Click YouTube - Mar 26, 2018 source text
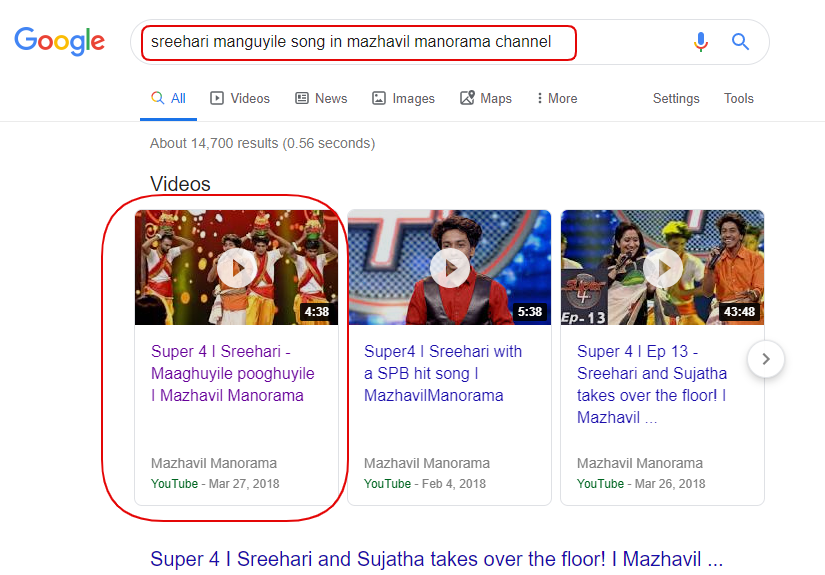 [641, 483]
